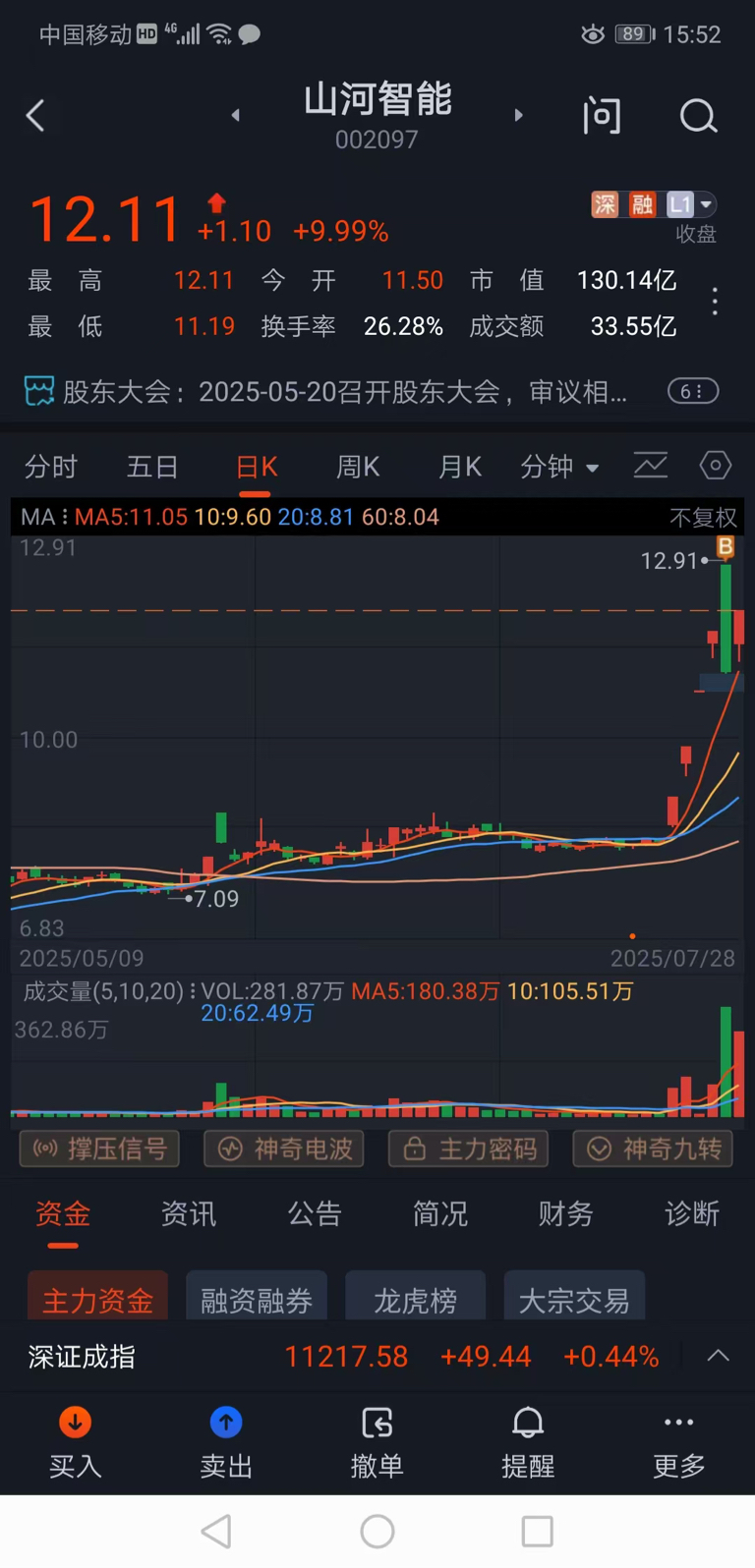Viewport: 755px width, 1568px height.
Task: Expand index bar with up chevron
Action: 719,1356
